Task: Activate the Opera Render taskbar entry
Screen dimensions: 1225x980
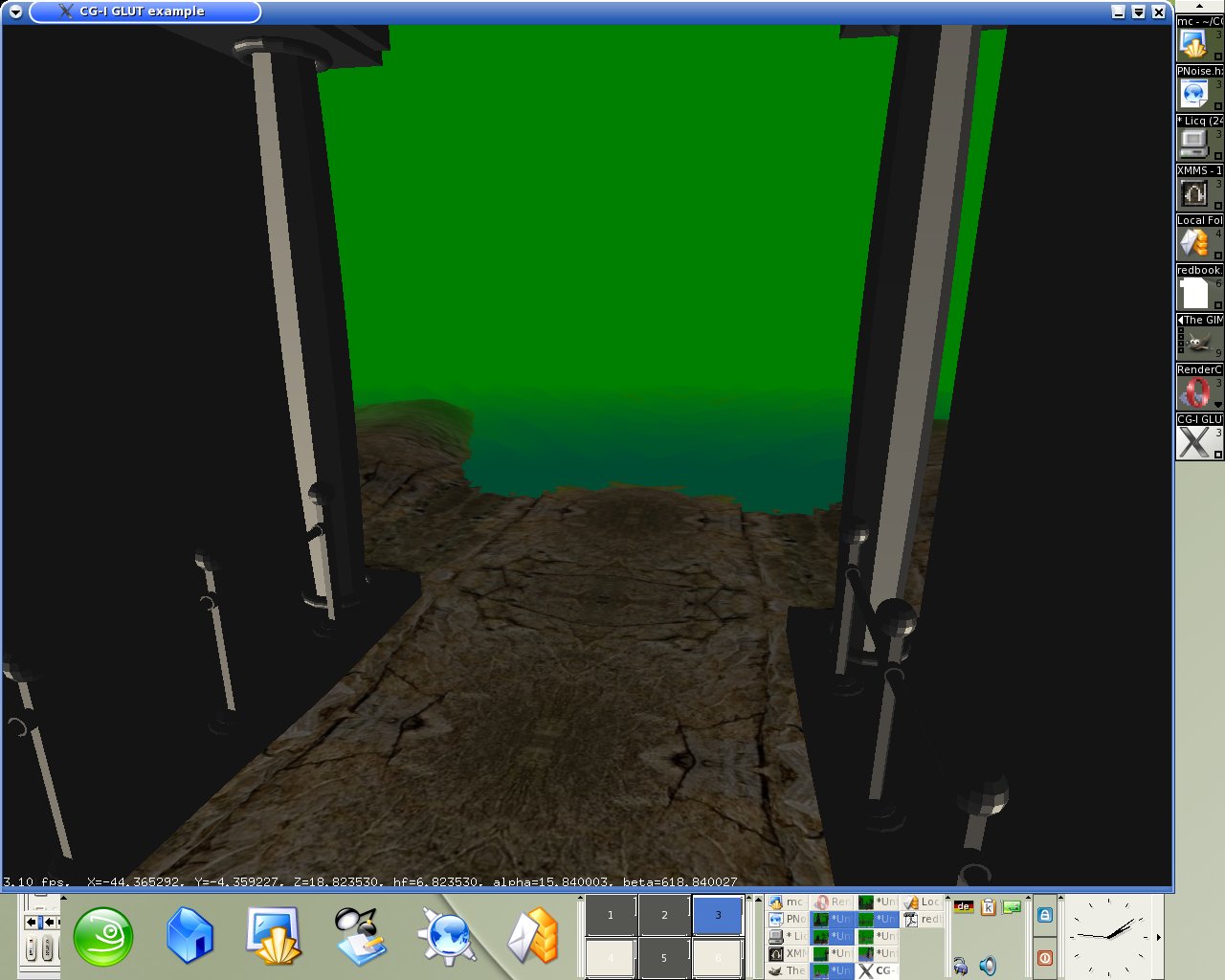Action: [832, 902]
